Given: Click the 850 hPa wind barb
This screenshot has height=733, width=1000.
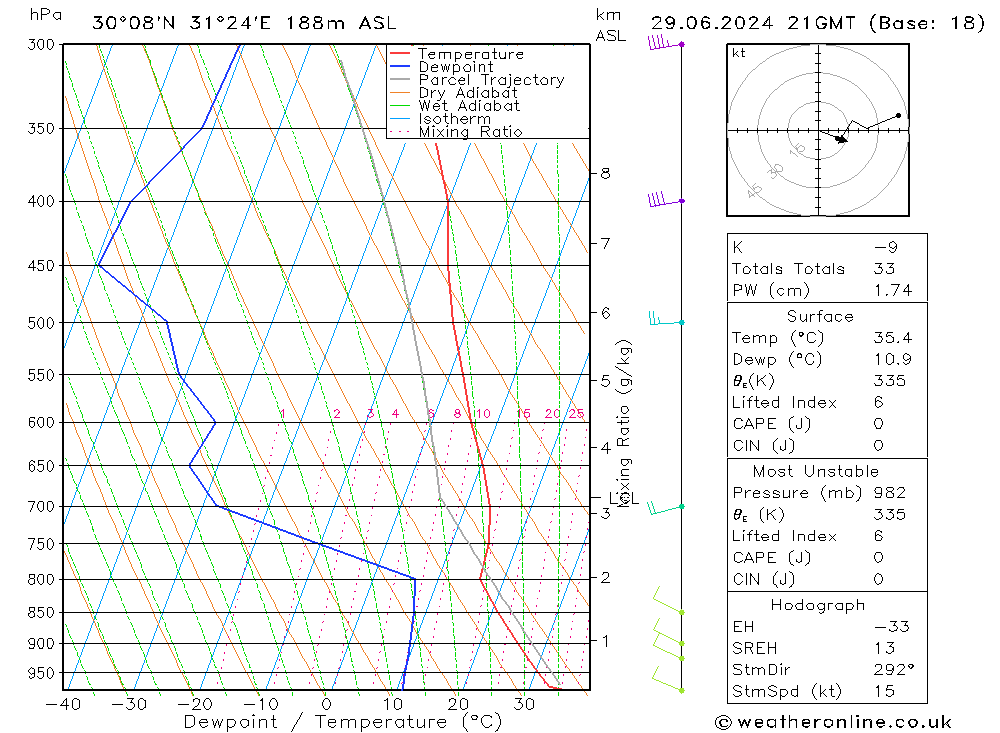Looking at the screenshot, I should 668,601.
